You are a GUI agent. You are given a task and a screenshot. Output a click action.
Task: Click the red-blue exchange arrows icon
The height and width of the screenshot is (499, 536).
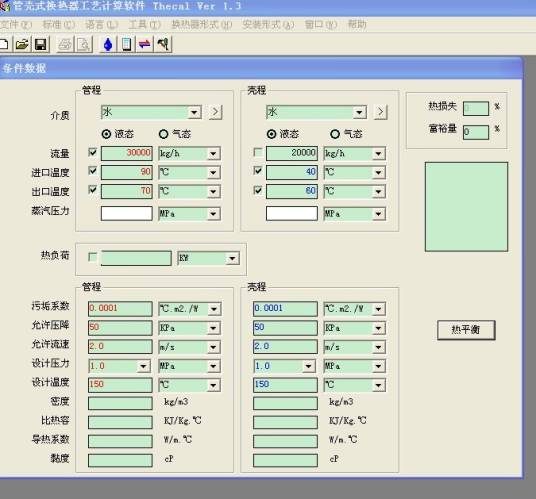click(145, 44)
